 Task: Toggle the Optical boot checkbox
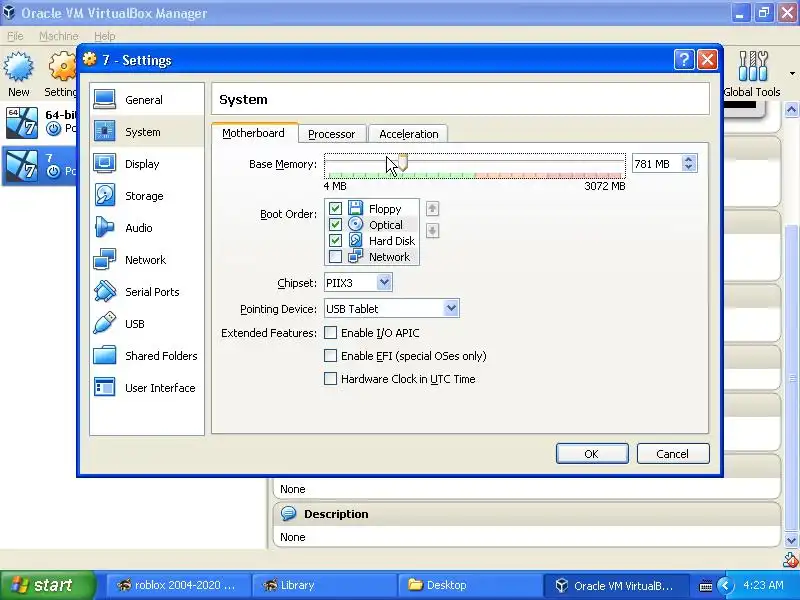(335, 224)
